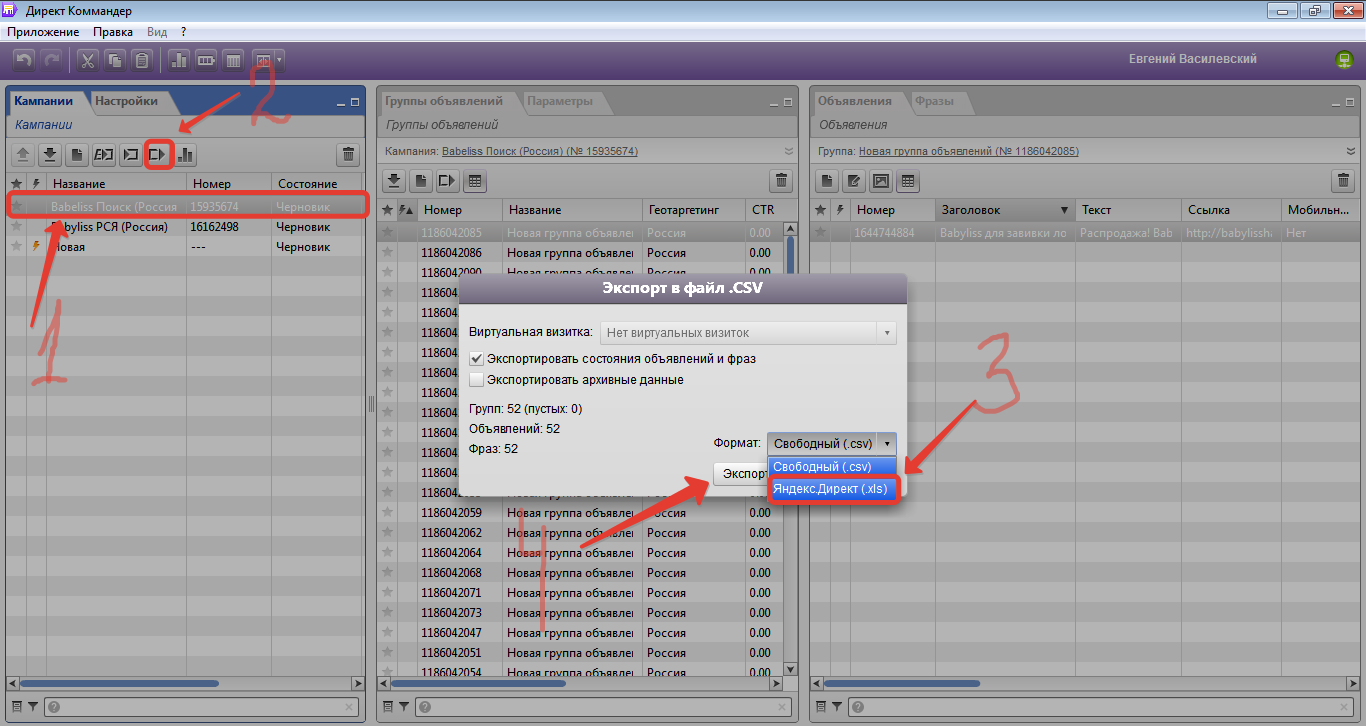
Task: Click the ad image icon in Объявления toolbar
Action: [x=880, y=181]
